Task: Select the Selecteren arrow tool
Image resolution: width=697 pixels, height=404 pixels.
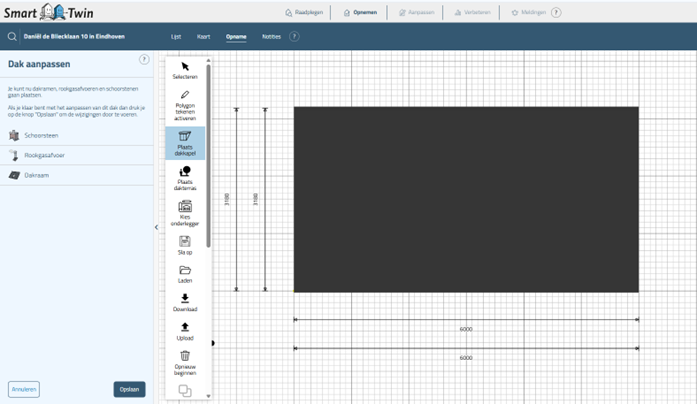Action: (x=185, y=67)
